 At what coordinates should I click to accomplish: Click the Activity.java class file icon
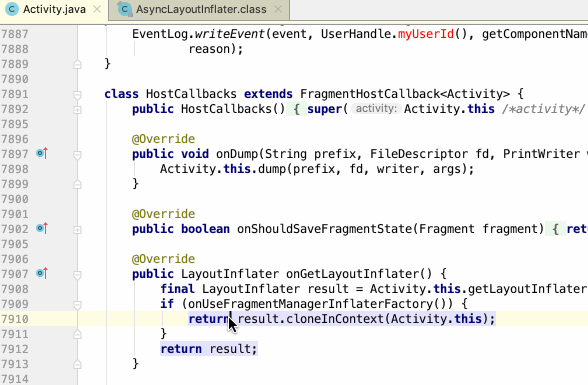(12, 9)
